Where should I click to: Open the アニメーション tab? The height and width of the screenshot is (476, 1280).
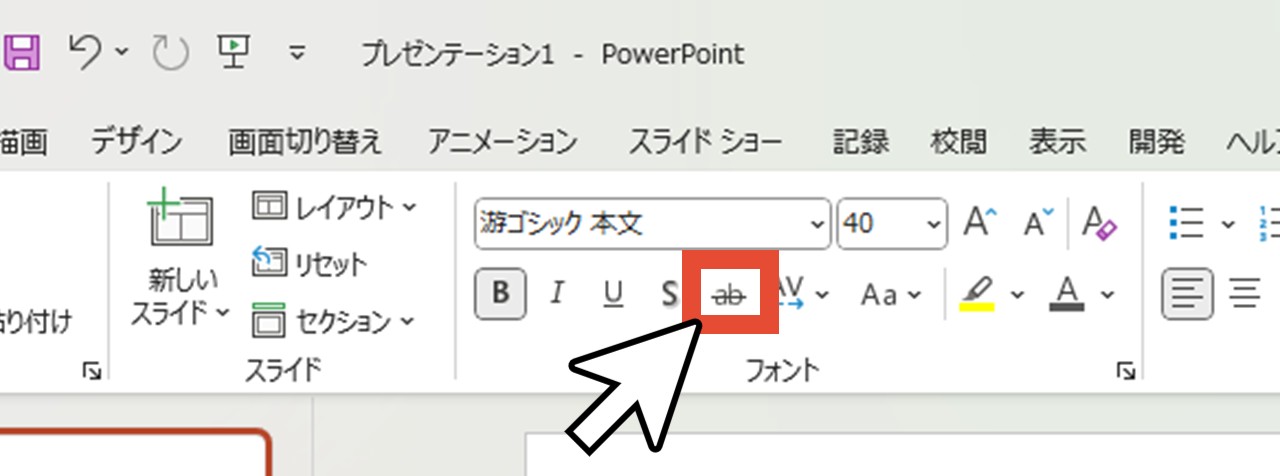(x=503, y=141)
